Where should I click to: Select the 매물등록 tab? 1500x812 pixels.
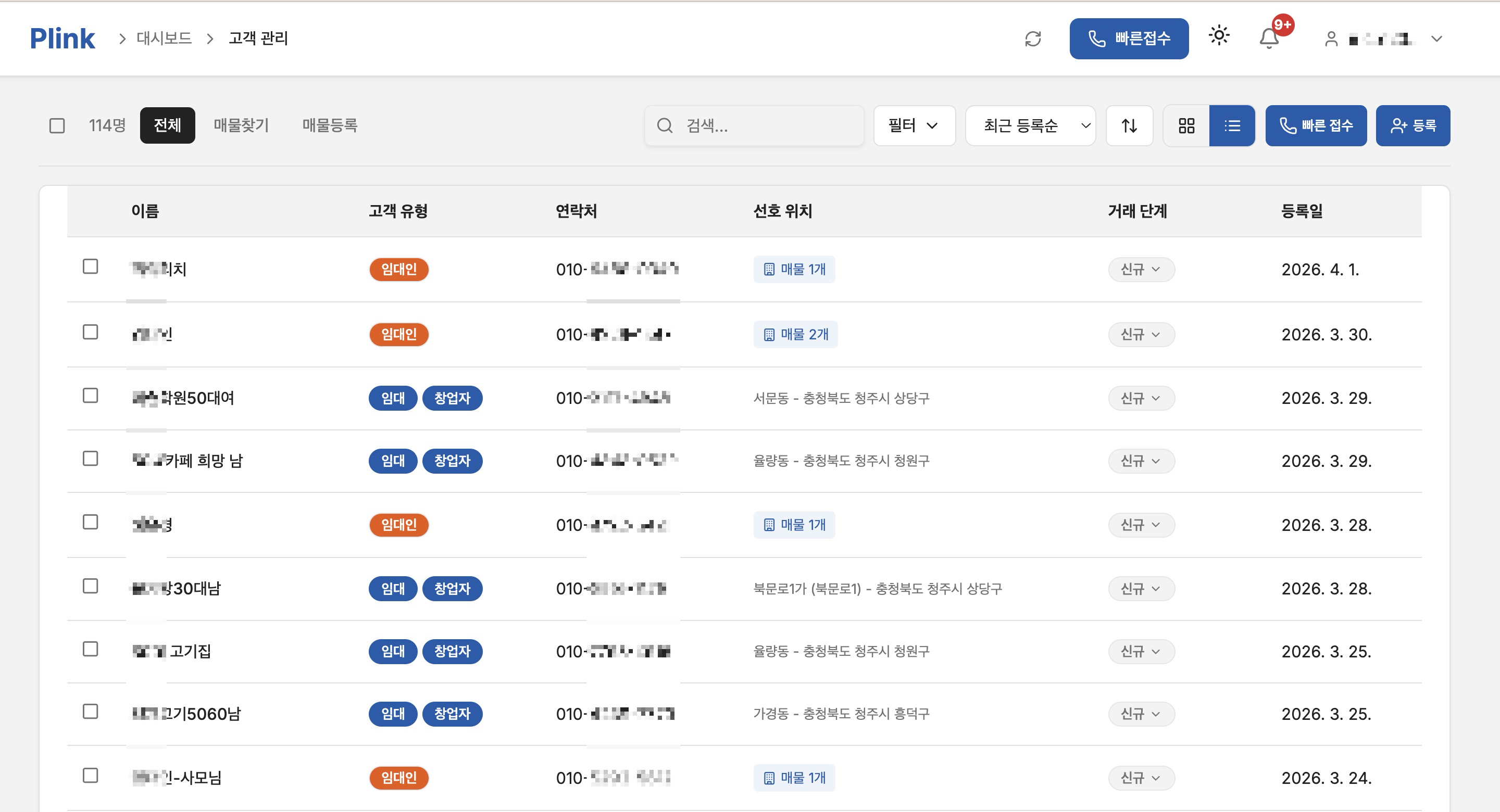pyautogui.click(x=330, y=126)
